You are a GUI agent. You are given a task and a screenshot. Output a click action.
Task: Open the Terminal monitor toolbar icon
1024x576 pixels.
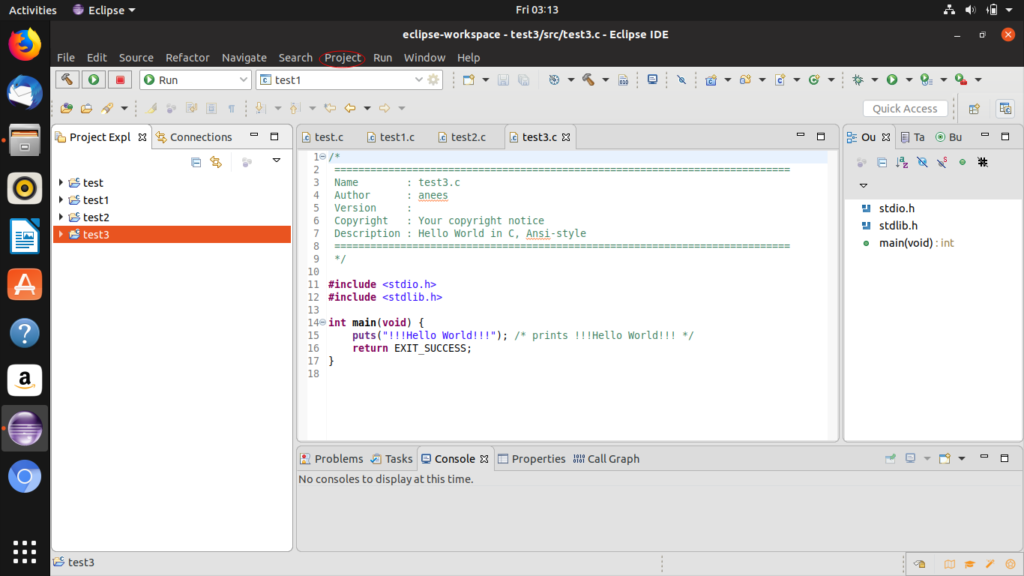coord(652,80)
